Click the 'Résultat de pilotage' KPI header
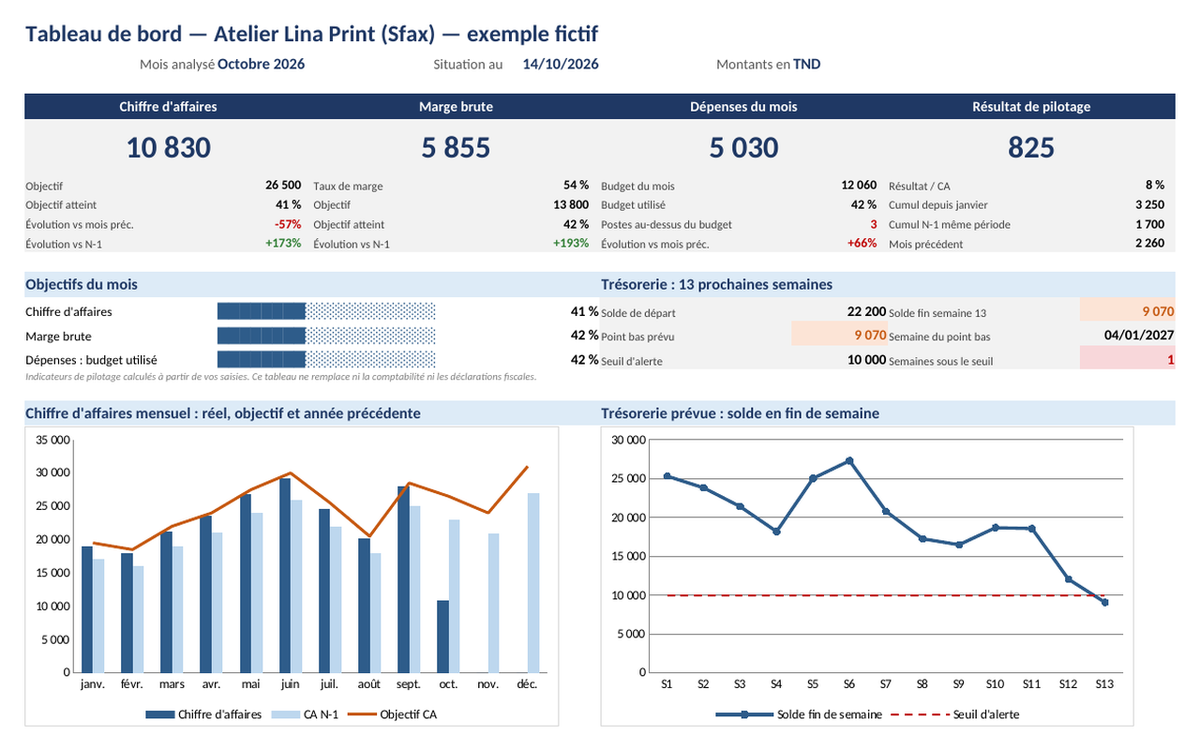 coord(1031,106)
